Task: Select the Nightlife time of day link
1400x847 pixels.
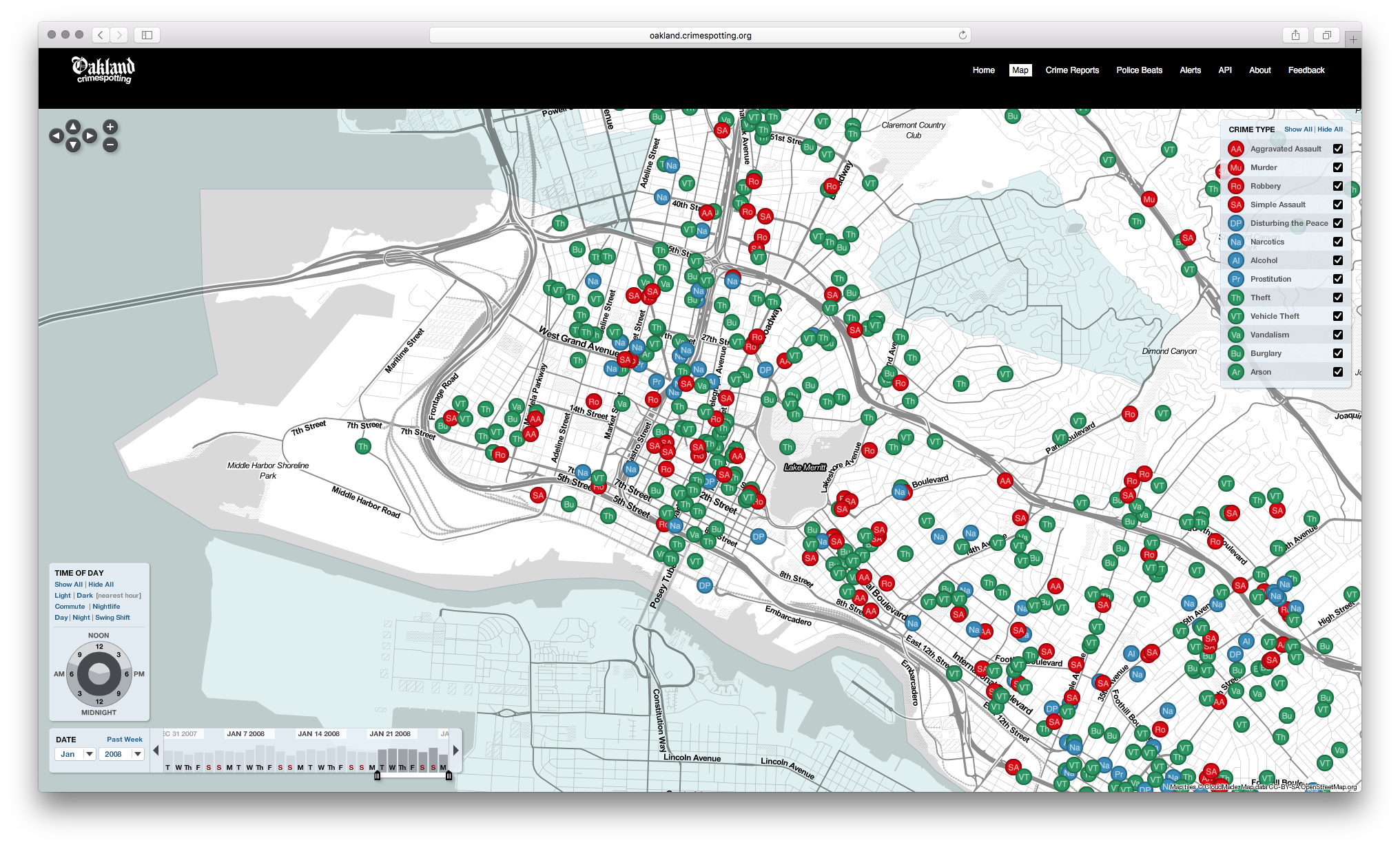Action: [x=106, y=607]
